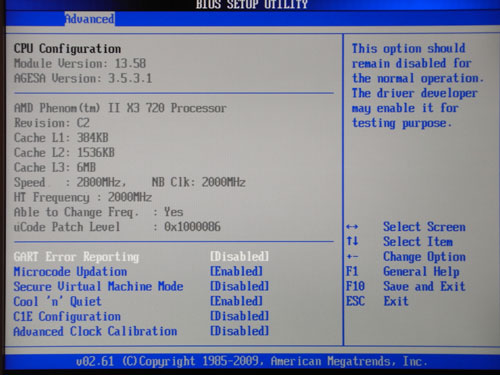Click the up-down arrows icon

coord(352,241)
